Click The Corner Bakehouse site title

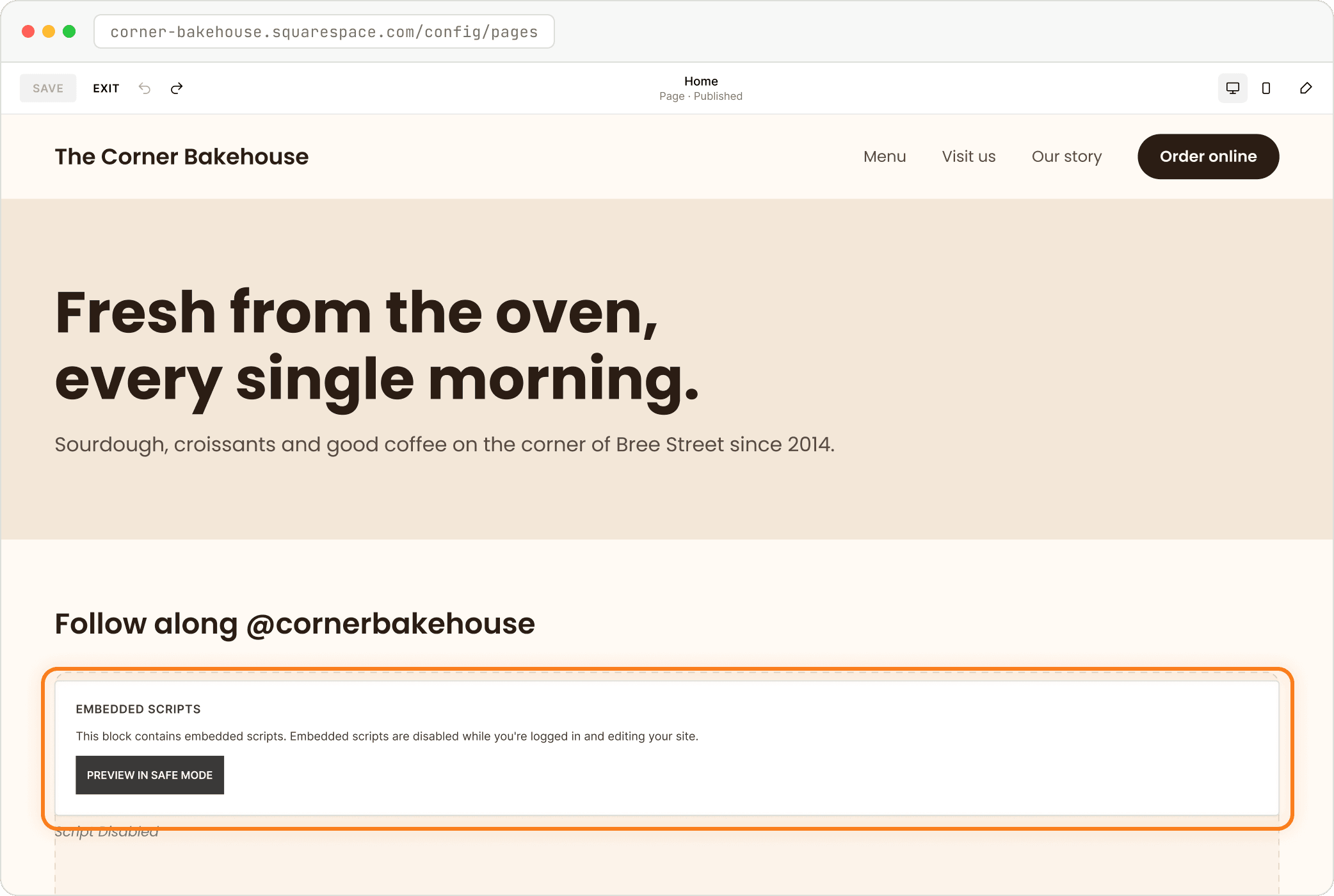pyautogui.click(x=182, y=157)
